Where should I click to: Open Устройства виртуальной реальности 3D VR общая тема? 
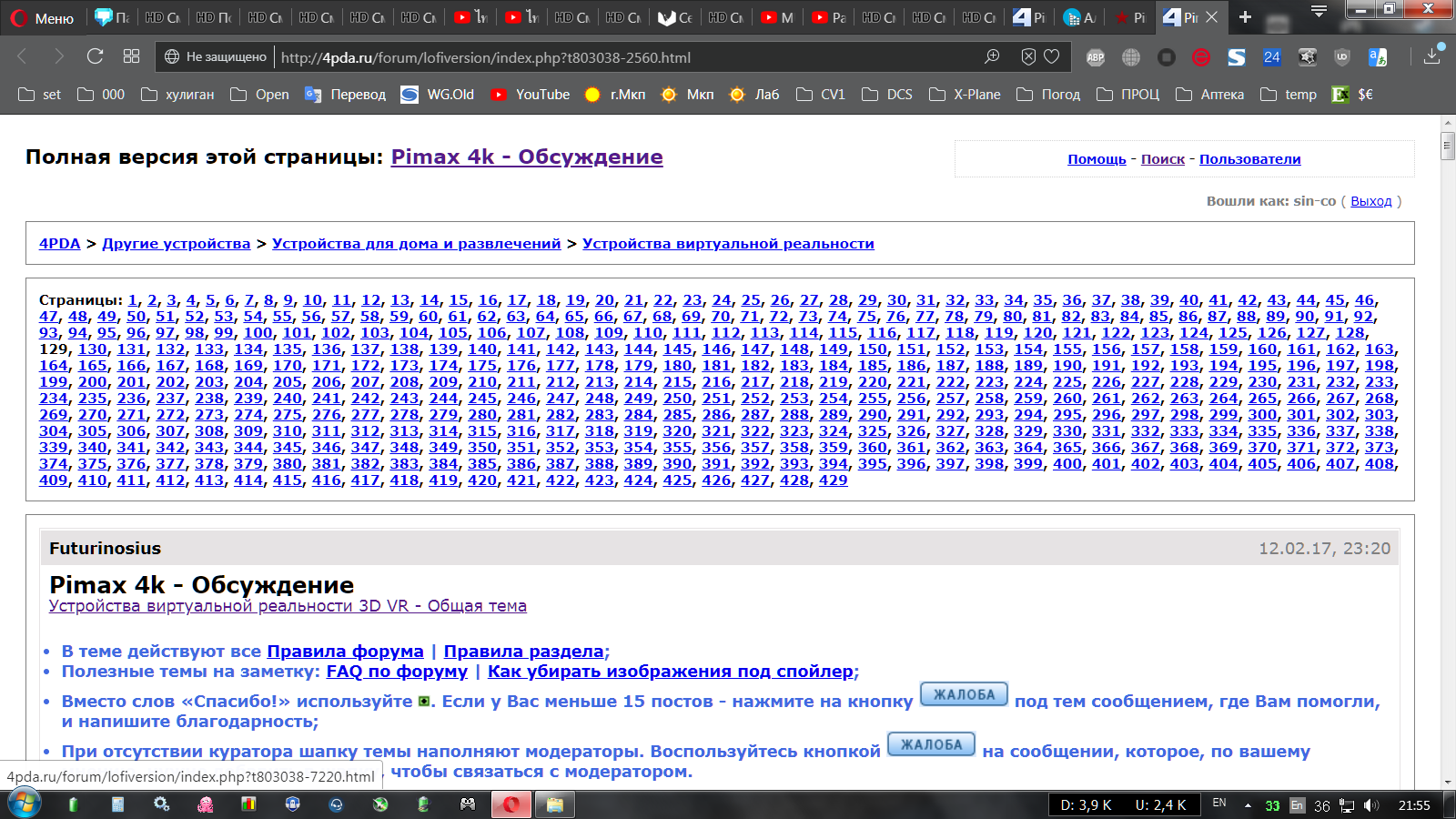click(x=288, y=606)
